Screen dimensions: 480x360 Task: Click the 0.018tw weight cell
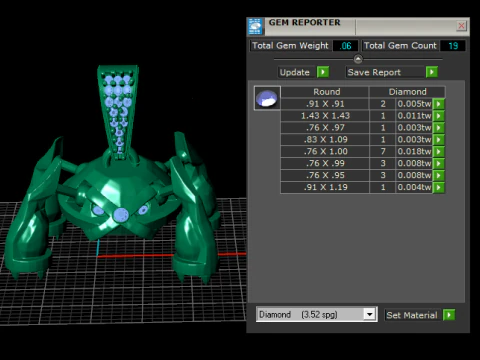[414, 152]
